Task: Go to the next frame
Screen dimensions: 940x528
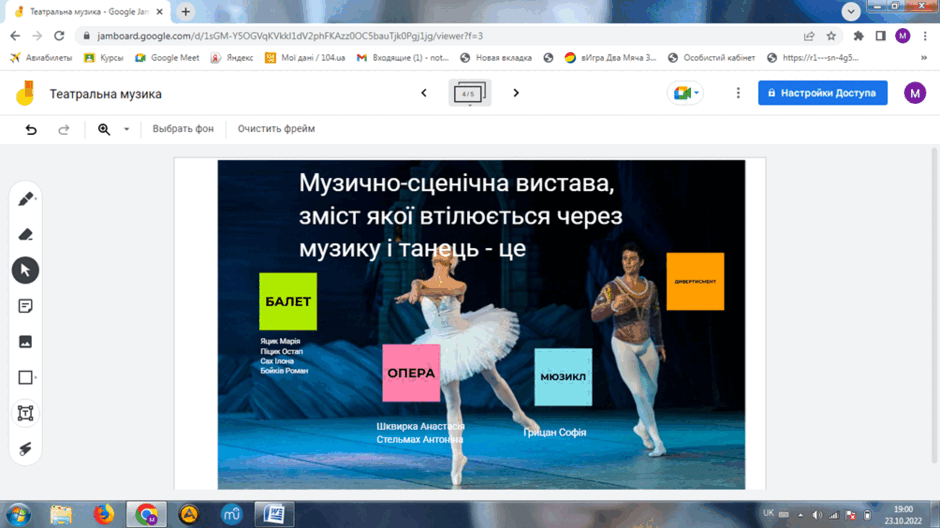Action: (x=516, y=93)
